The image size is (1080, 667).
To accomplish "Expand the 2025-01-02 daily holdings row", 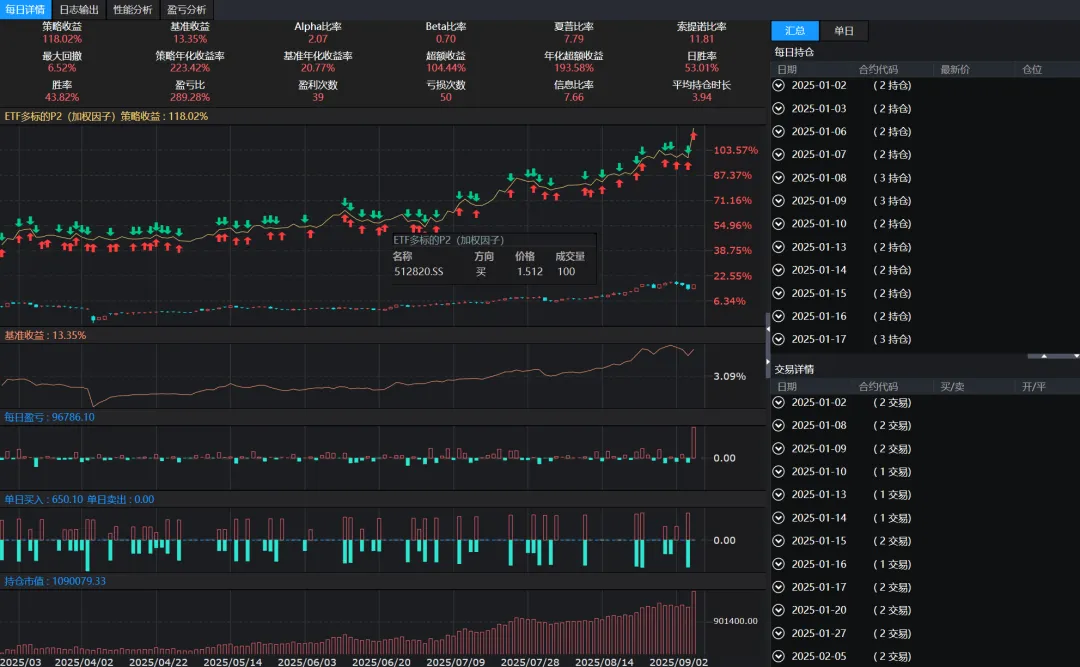I will click(778, 85).
